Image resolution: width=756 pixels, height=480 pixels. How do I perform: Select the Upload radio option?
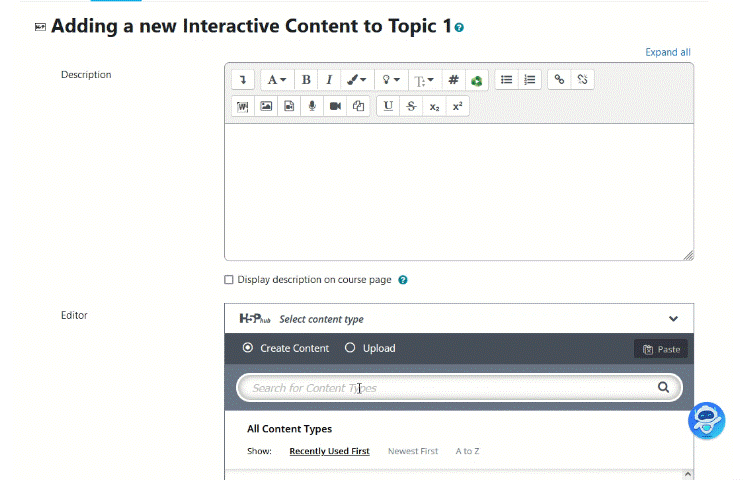click(350, 347)
